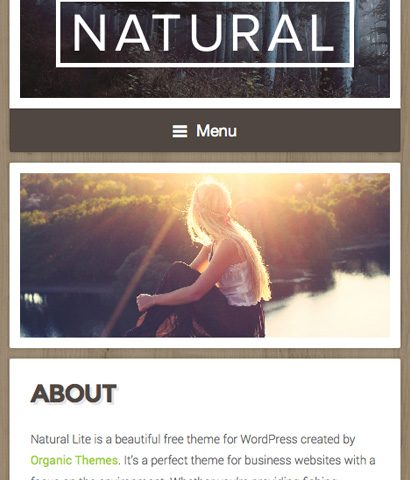Open the Menu label in navigation bar
The width and height of the screenshot is (410, 480).
(216, 131)
